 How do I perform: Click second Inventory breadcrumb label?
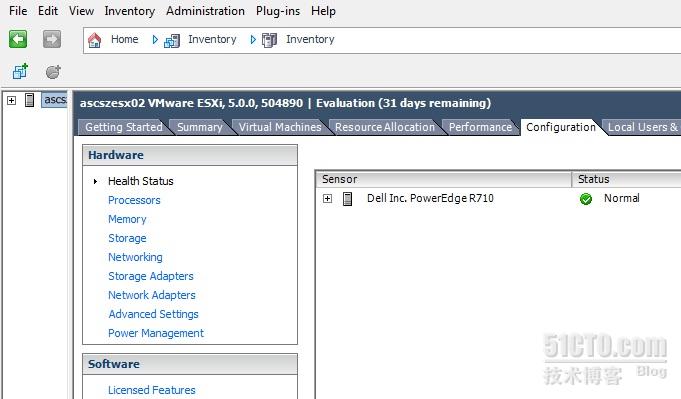tap(310, 40)
